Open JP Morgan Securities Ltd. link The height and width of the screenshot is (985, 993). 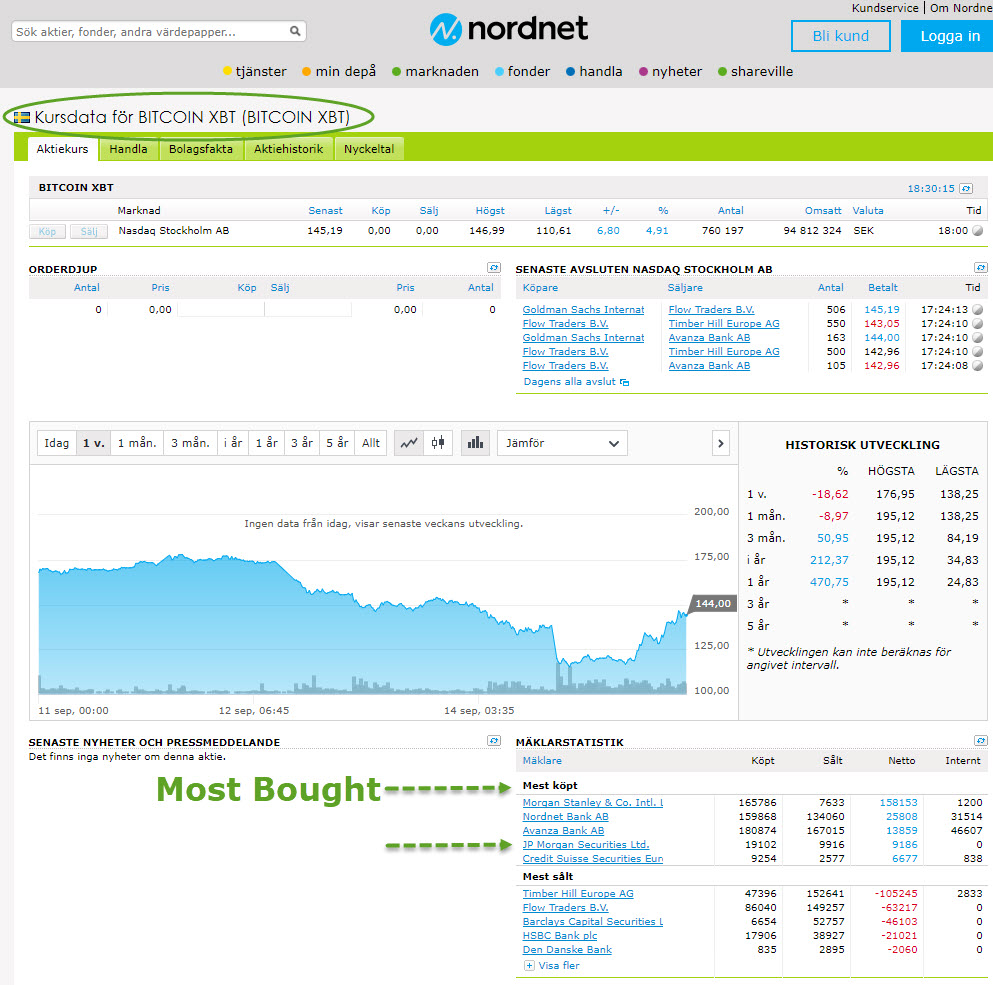[586, 844]
